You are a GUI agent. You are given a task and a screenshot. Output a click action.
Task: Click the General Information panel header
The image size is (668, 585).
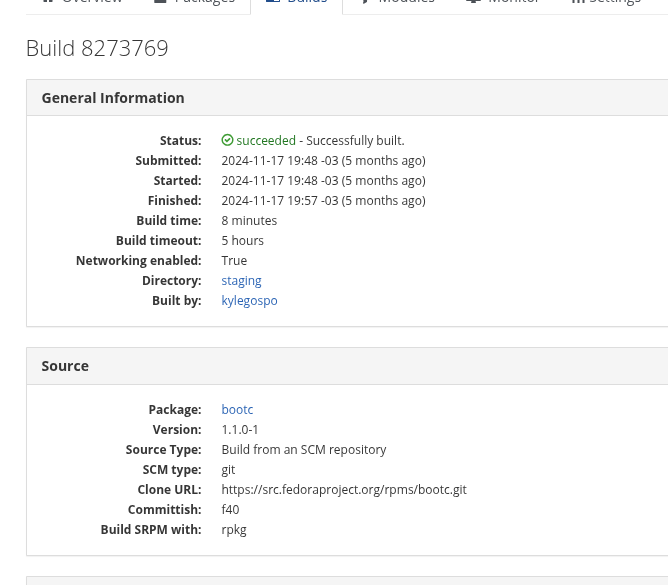(112, 98)
